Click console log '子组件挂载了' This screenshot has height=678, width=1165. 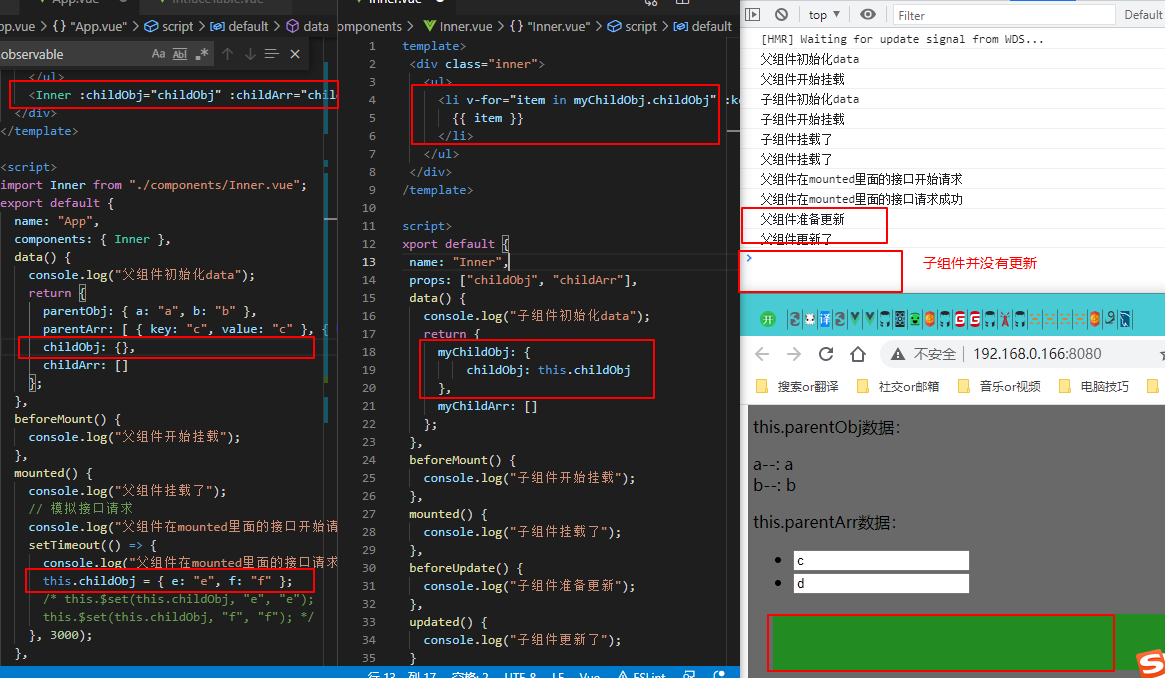(796, 139)
